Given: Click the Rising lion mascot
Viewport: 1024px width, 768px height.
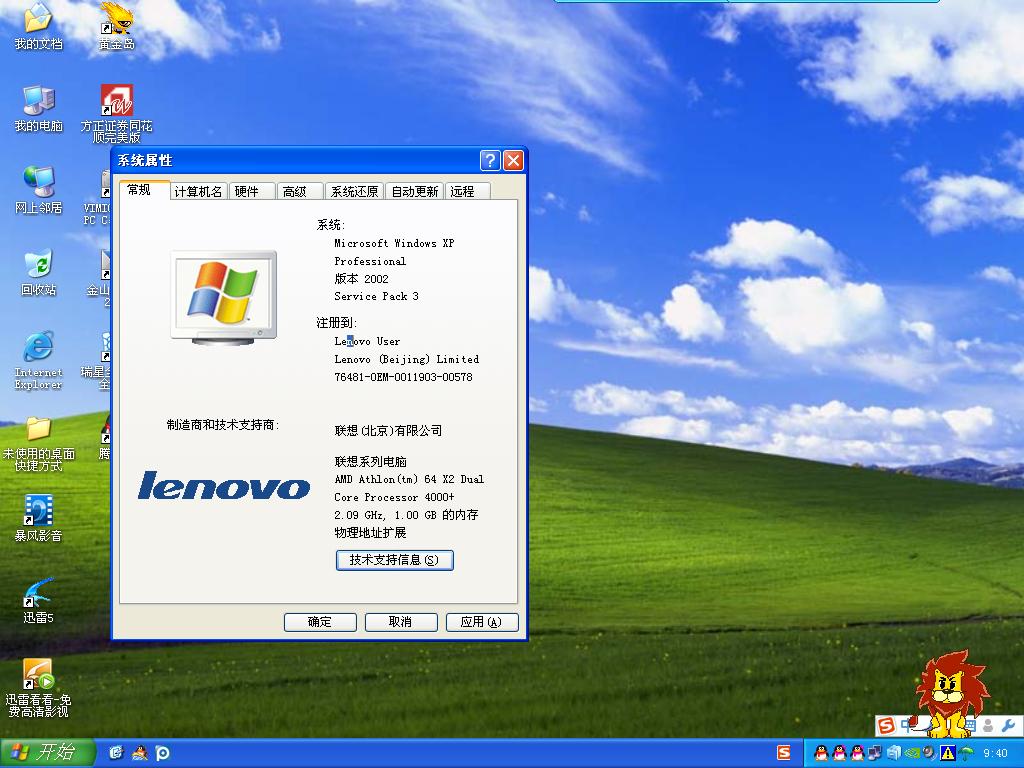Looking at the screenshot, I should (x=950, y=694).
